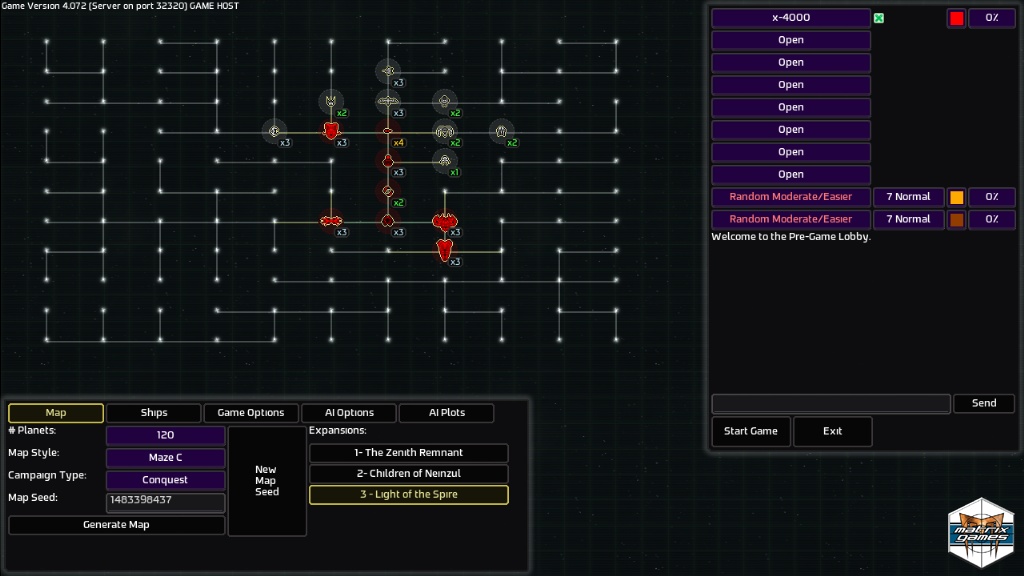Image resolution: width=1024 pixels, height=576 pixels.
Task: Pick the grey wide-winged icon just above the x4 planet
Action: (388, 101)
